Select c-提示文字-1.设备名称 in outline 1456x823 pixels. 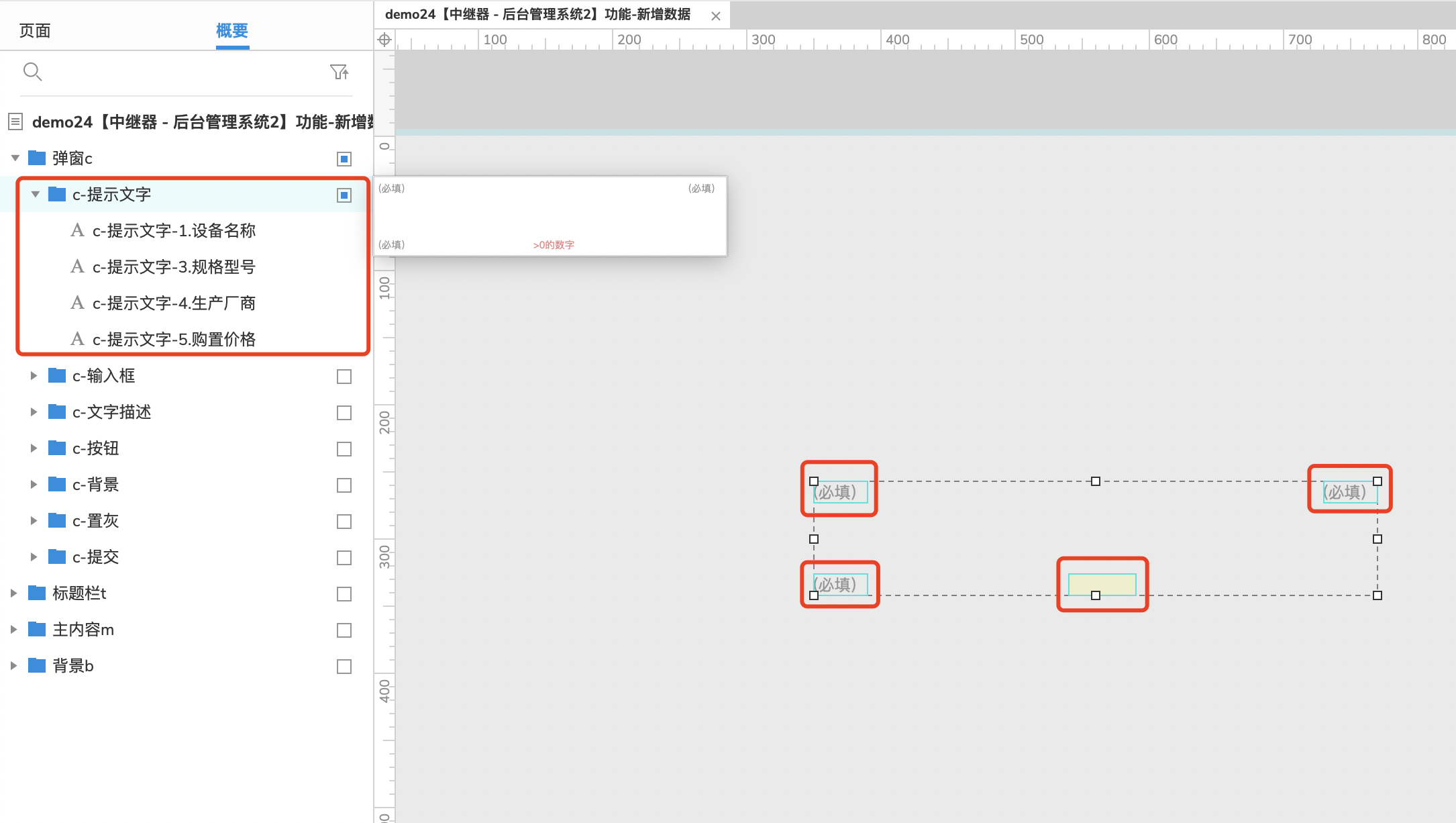[174, 230]
